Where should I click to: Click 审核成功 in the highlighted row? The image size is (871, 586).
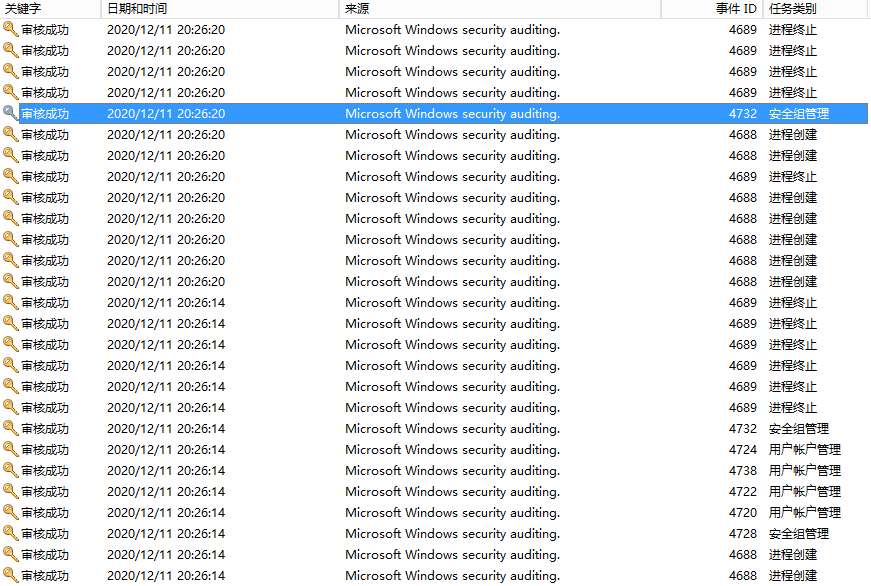coord(45,113)
